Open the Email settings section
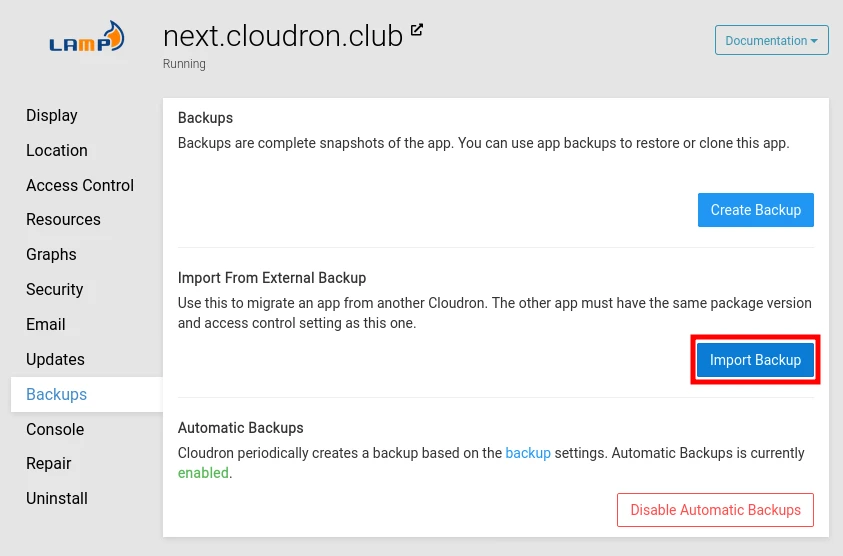 pyautogui.click(x=46, y=325)
